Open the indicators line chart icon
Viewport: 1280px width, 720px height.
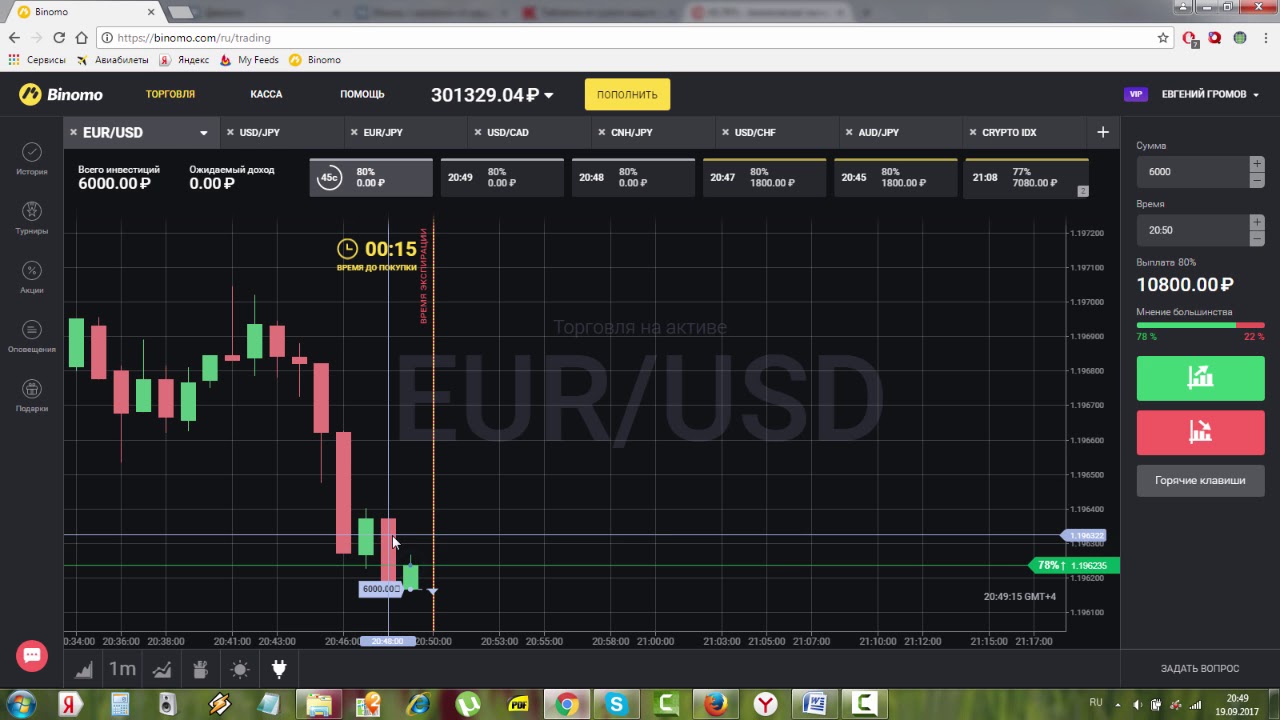coord(161,670)
